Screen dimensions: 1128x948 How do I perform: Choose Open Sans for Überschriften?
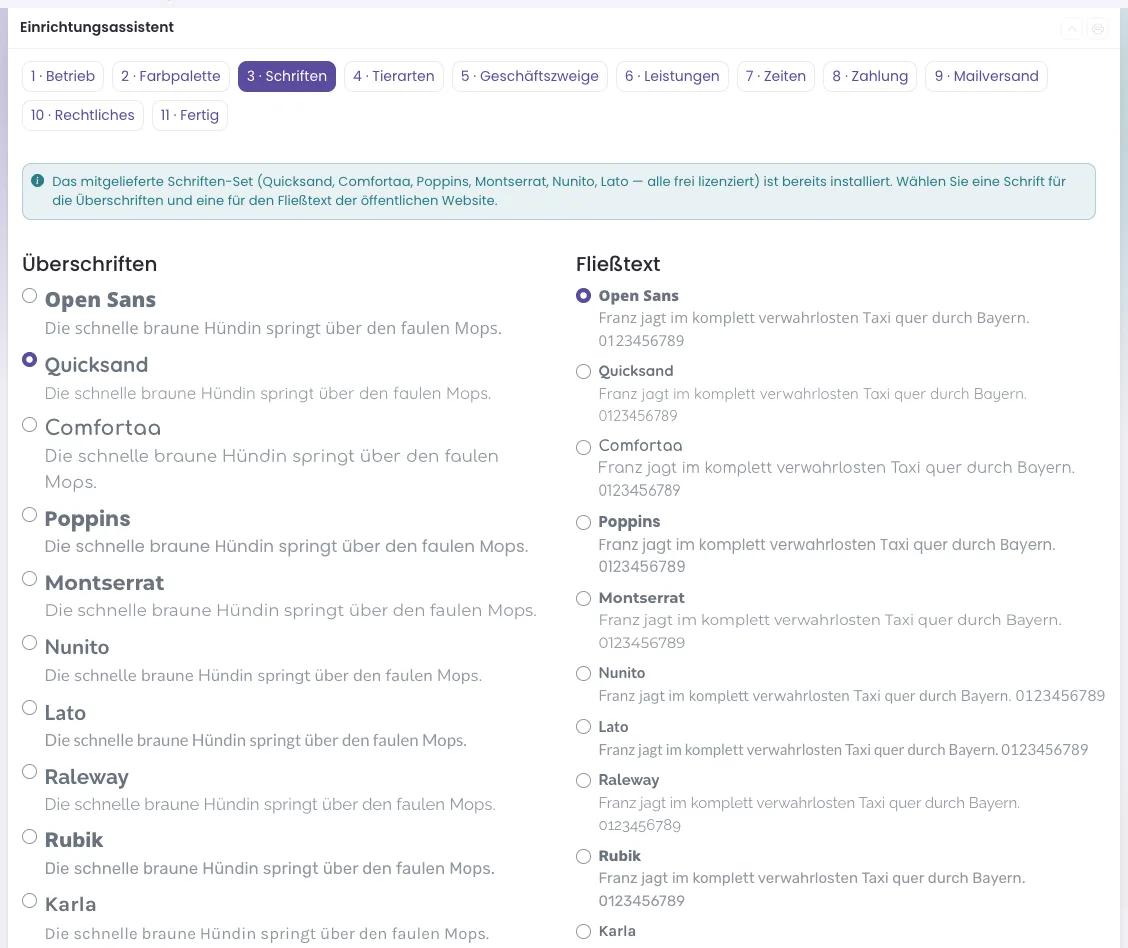click(29, 296)
